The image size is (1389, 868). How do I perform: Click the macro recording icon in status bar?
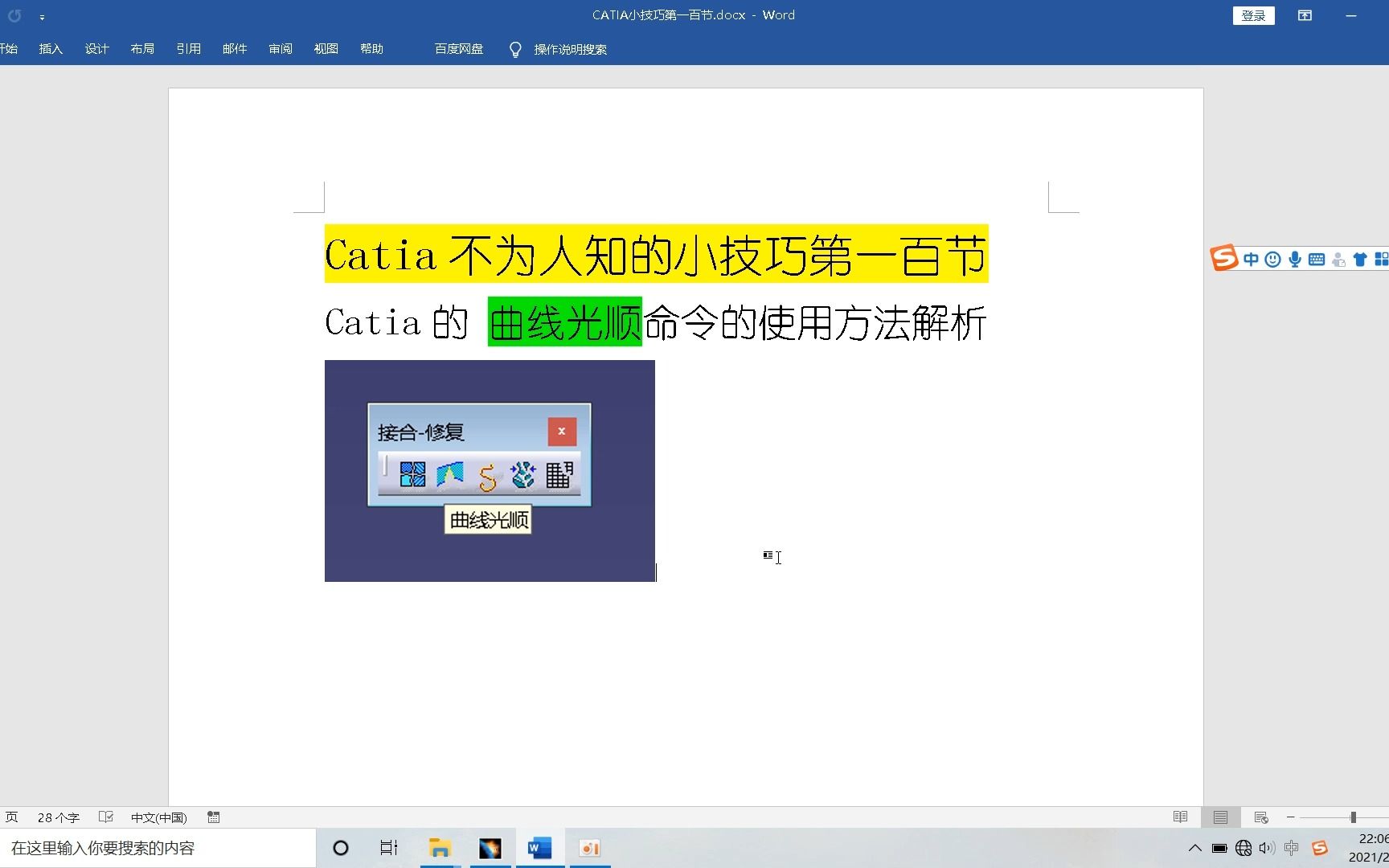coord(213,817)
